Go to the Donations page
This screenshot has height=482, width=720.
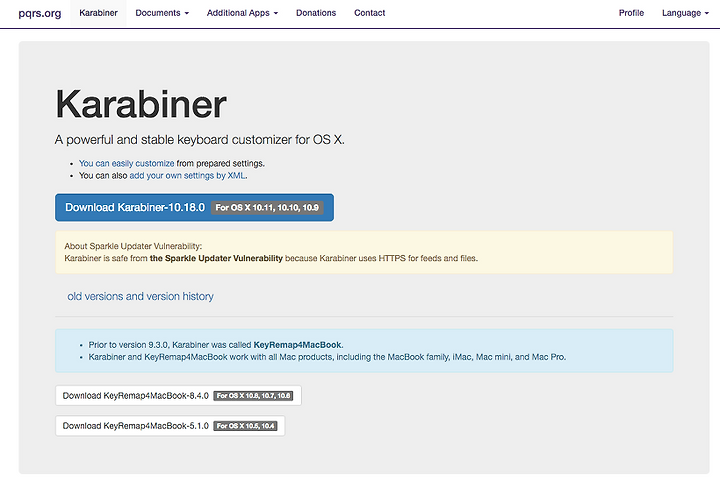click(316, 13)
